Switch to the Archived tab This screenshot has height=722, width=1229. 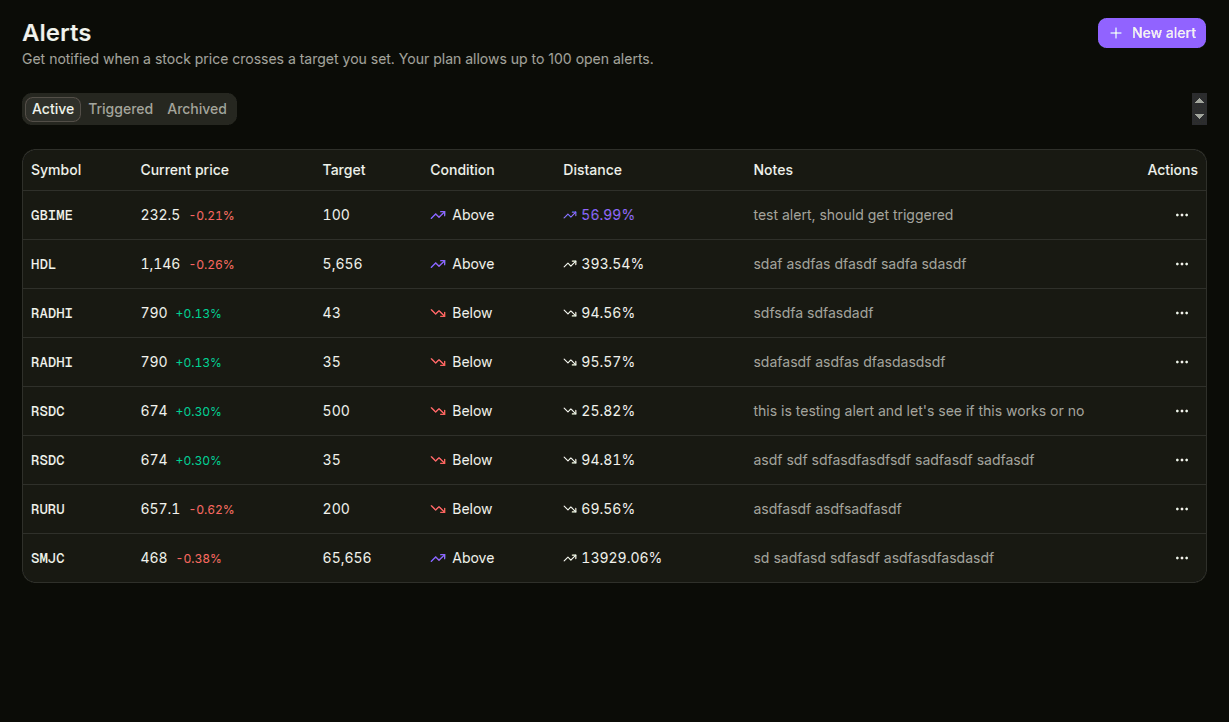click(x=196, y=109)
